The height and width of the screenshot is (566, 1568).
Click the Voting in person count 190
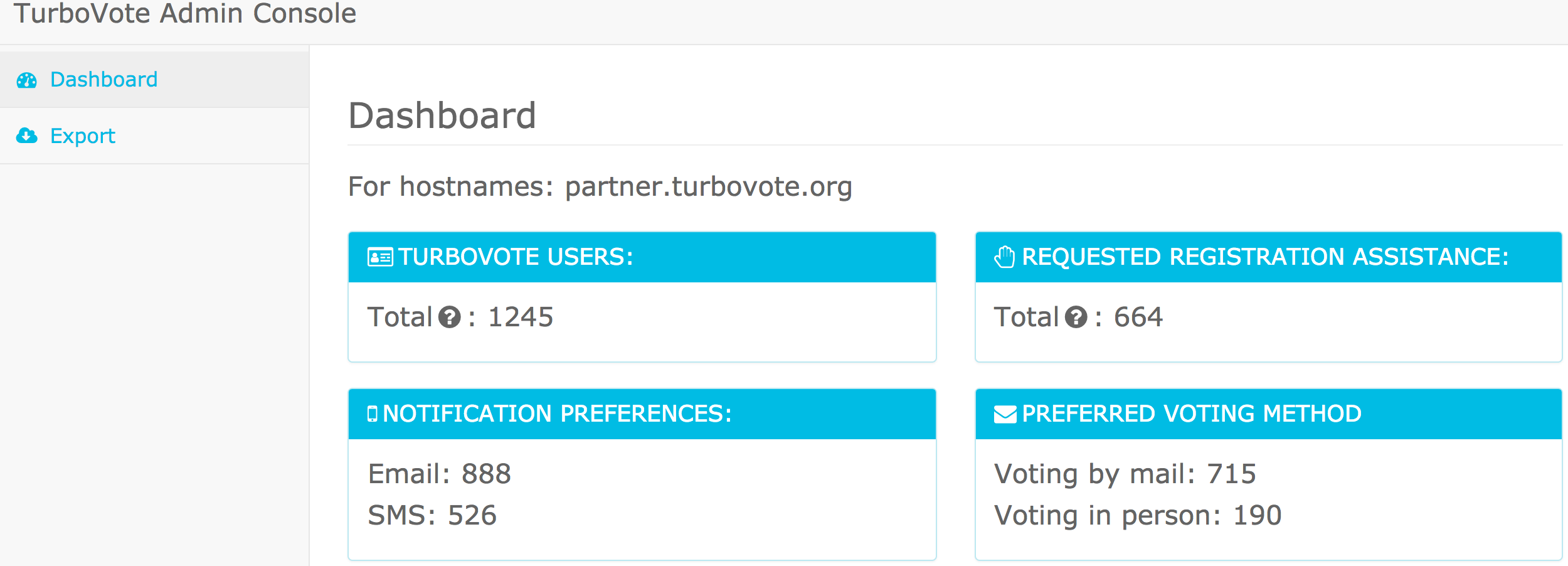click(1258, 516)
